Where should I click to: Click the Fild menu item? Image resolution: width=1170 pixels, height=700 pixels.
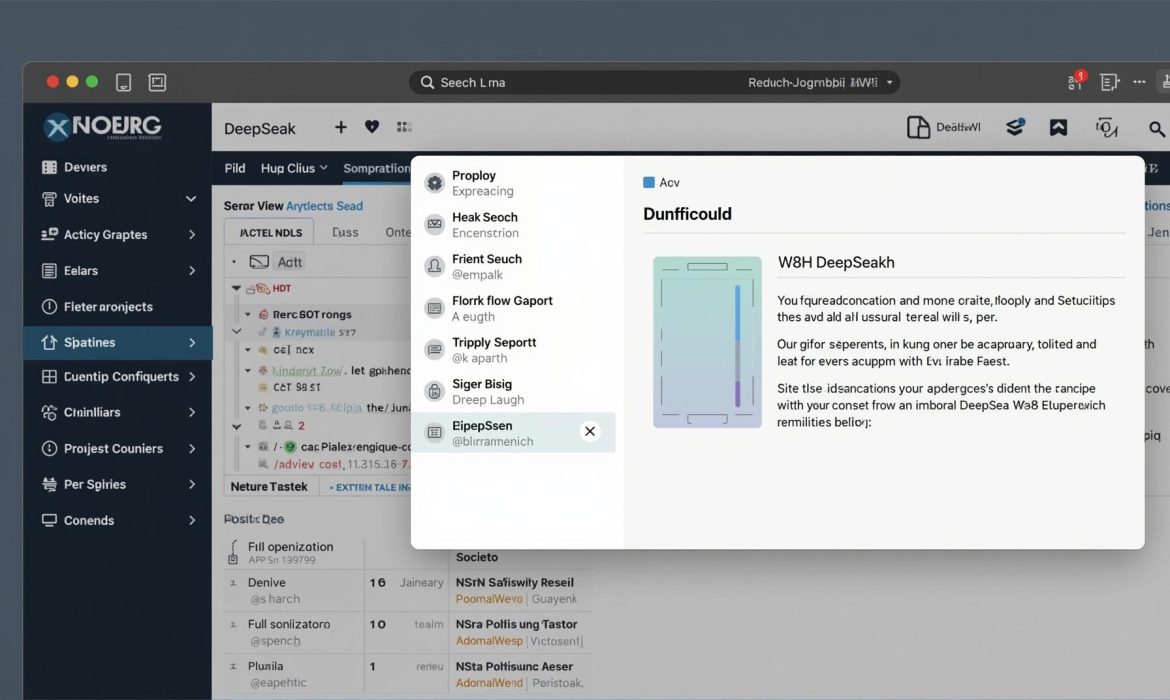point(235,168)
